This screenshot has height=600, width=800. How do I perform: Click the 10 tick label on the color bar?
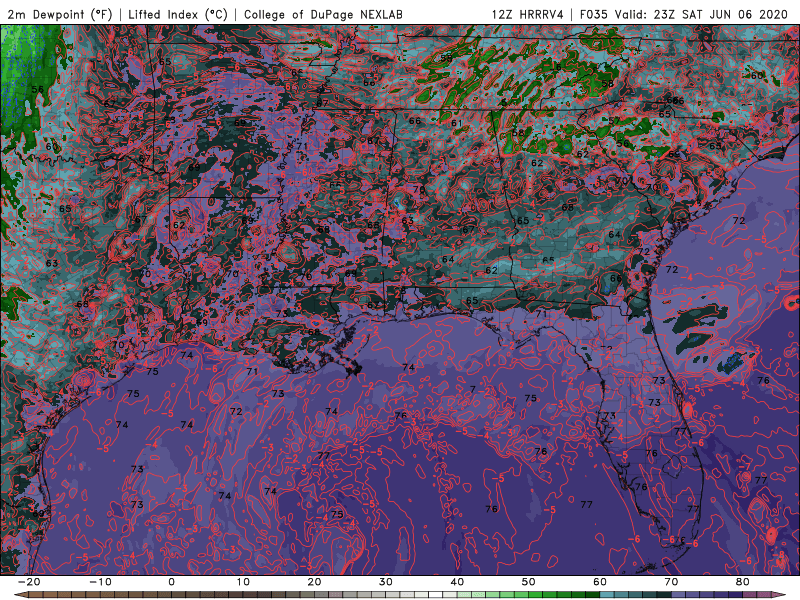coord(243,582)
